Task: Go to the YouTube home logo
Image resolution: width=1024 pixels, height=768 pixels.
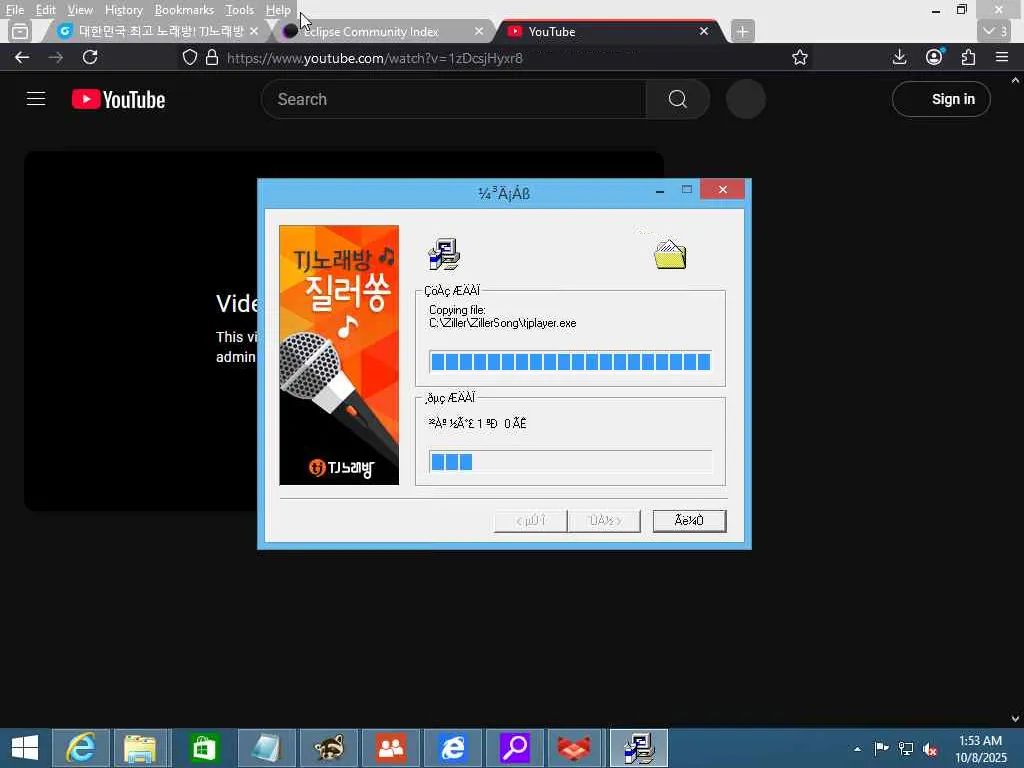Action: tap(118, 99)
